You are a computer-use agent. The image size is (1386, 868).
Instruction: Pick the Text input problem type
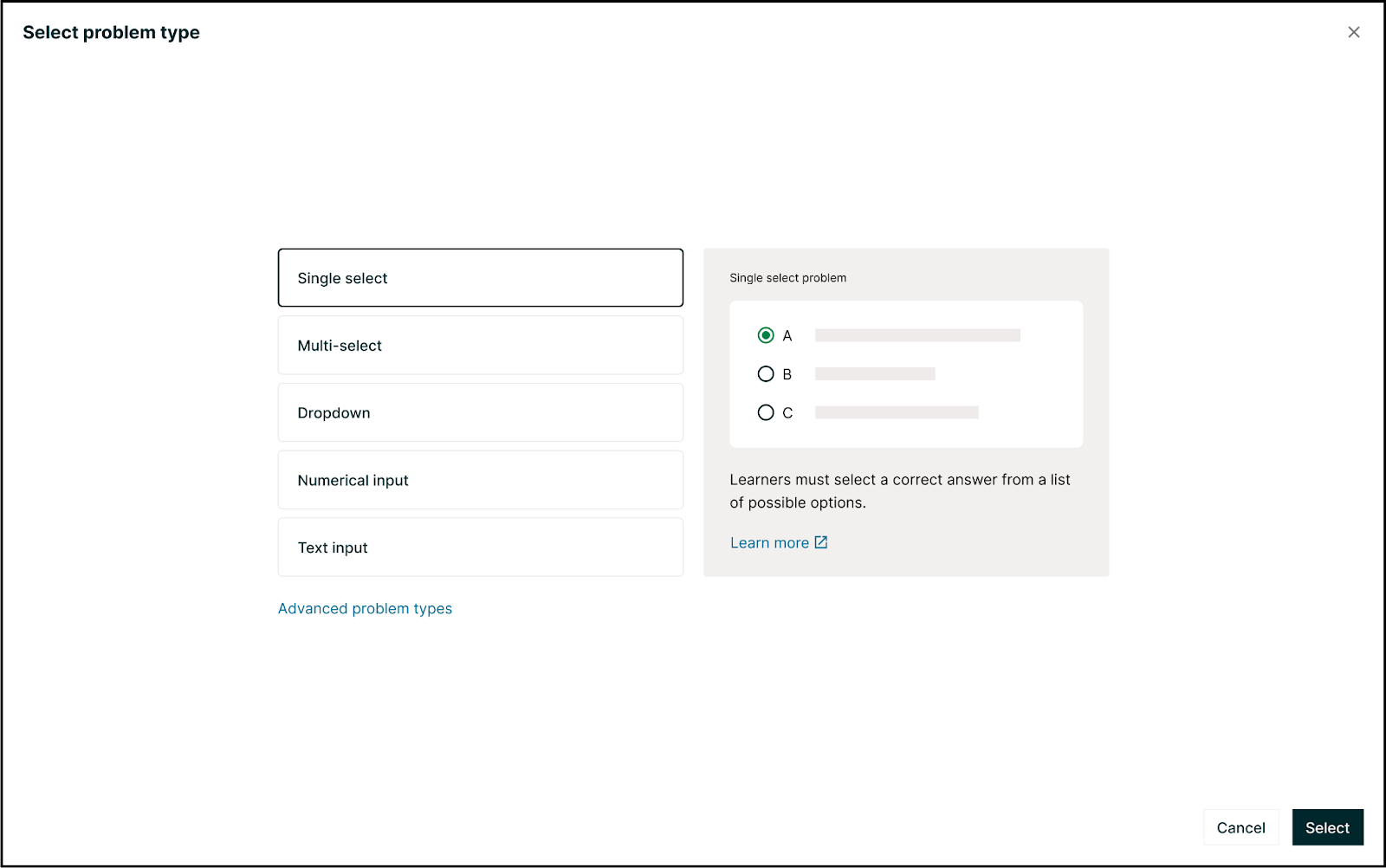(x=480, y=547)
